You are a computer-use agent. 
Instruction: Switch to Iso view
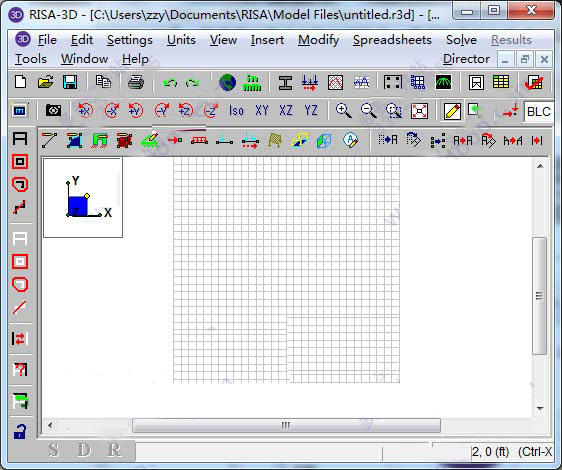tap(236, 111)
